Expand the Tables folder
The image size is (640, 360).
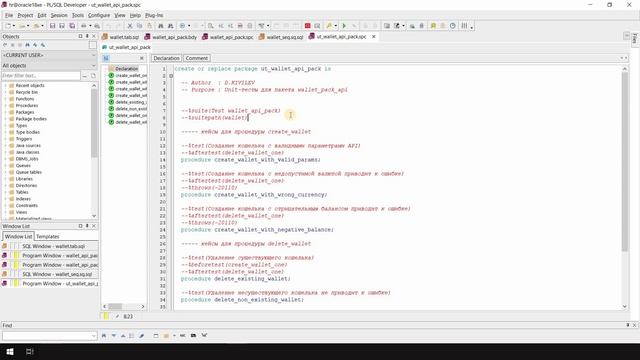[x=5, y=192]
